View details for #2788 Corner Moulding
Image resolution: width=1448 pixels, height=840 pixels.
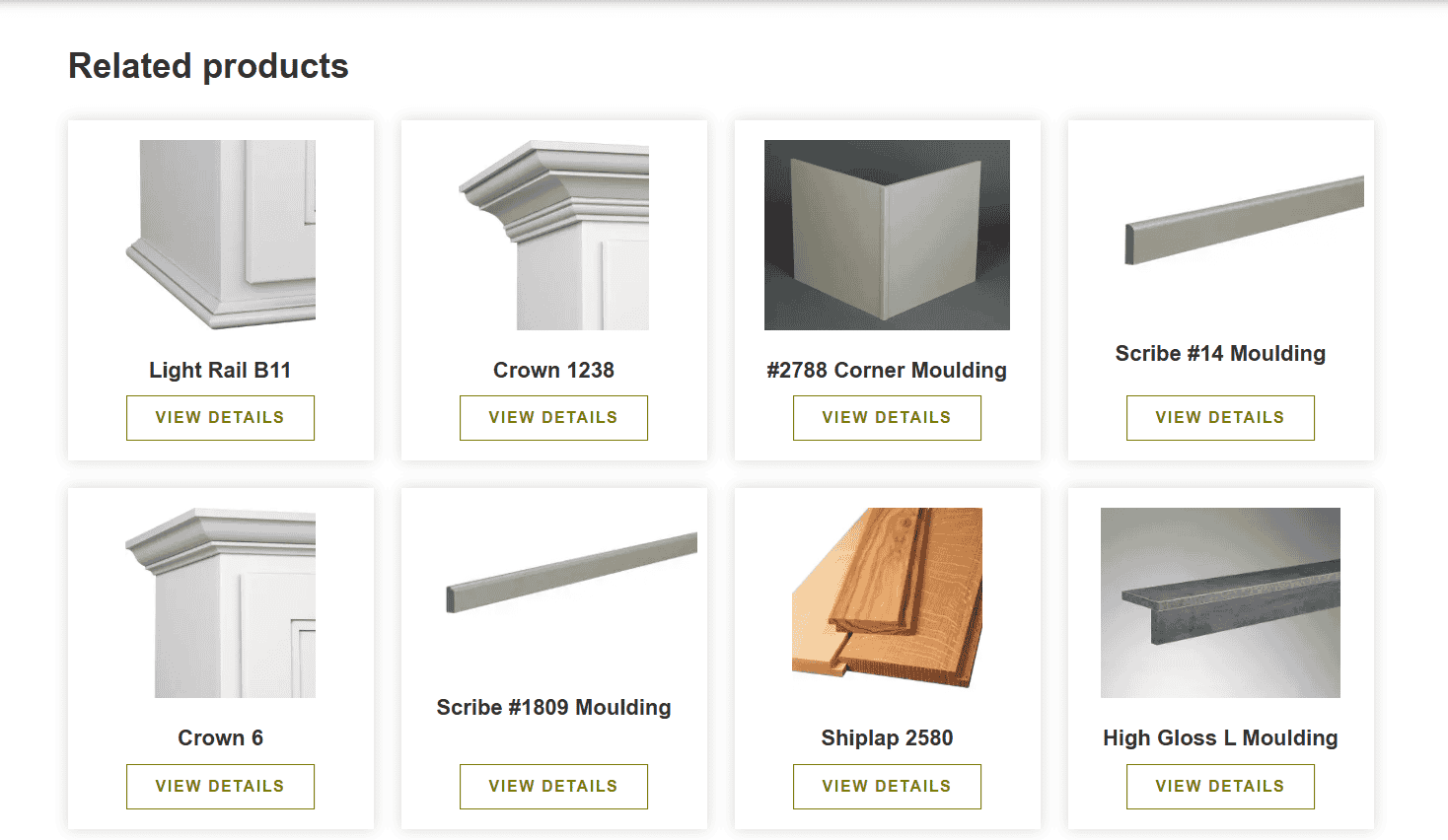click(x=887, y=418)
